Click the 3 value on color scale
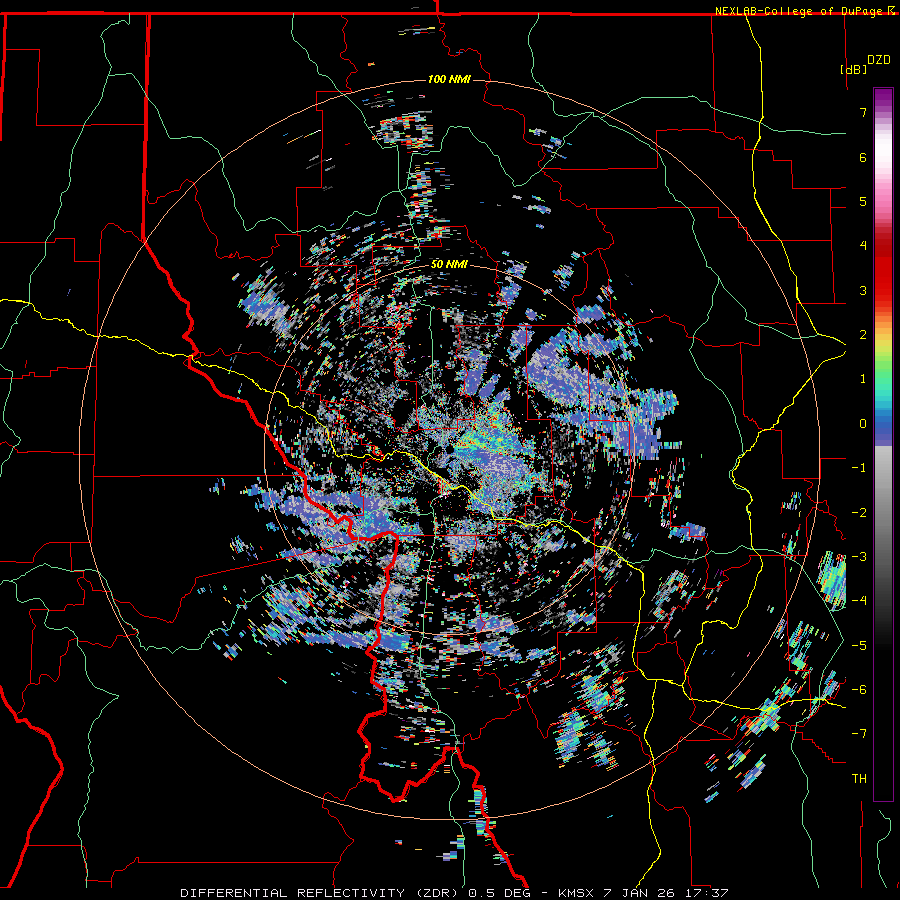This screenshot has height=900, width=900. 863,290
